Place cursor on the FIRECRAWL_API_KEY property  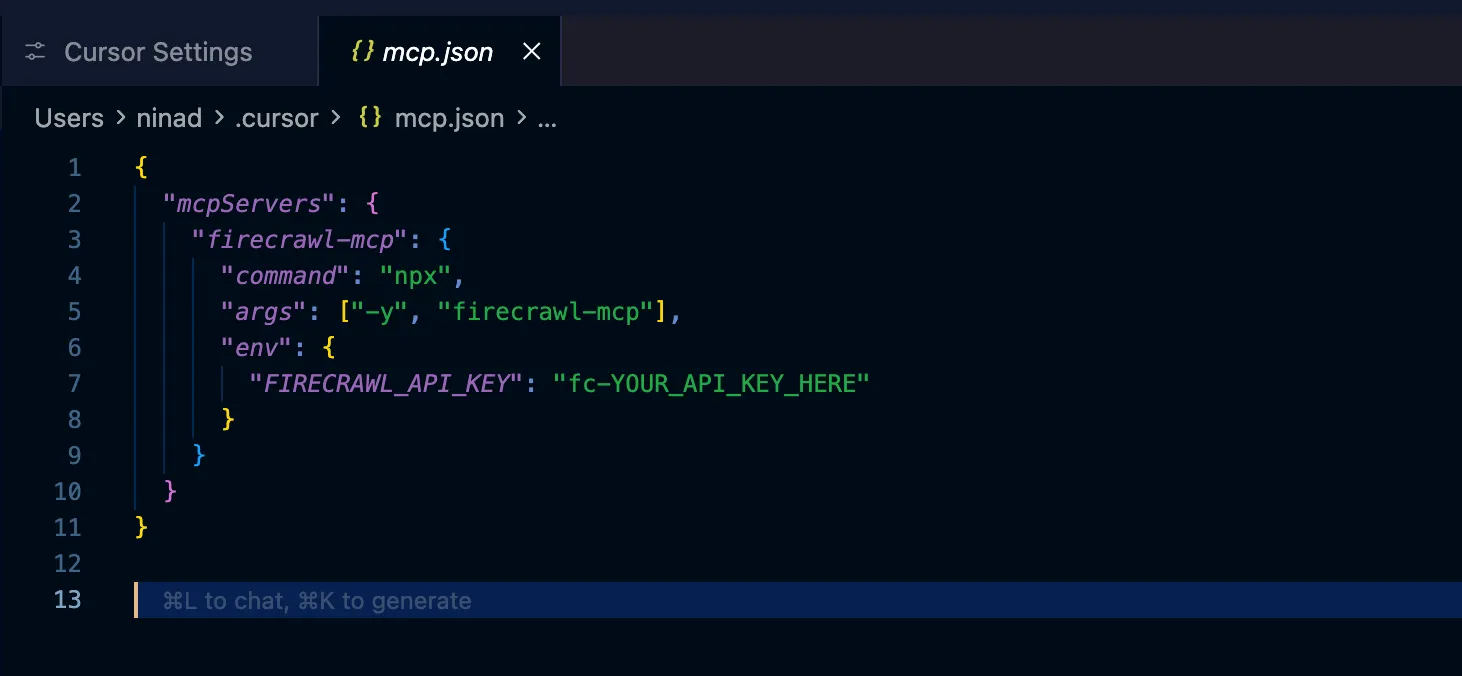pos(385,383)
